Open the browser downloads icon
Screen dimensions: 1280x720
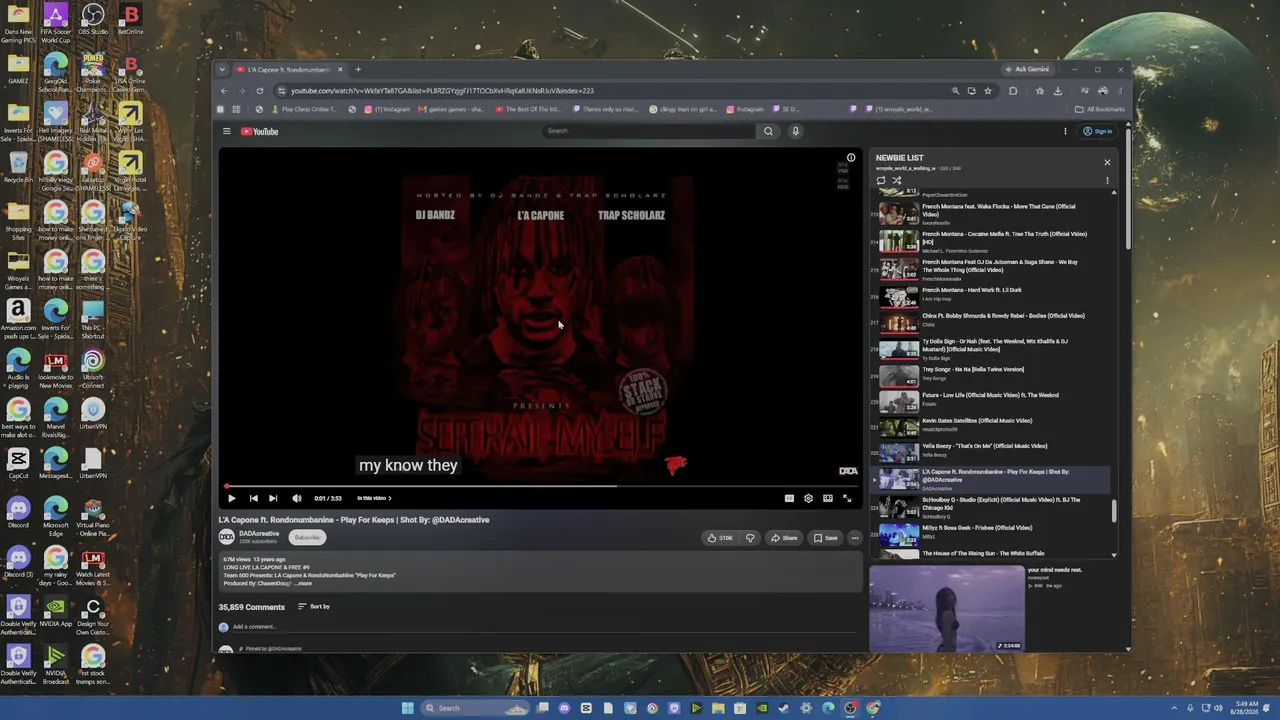click(1058, 91)
